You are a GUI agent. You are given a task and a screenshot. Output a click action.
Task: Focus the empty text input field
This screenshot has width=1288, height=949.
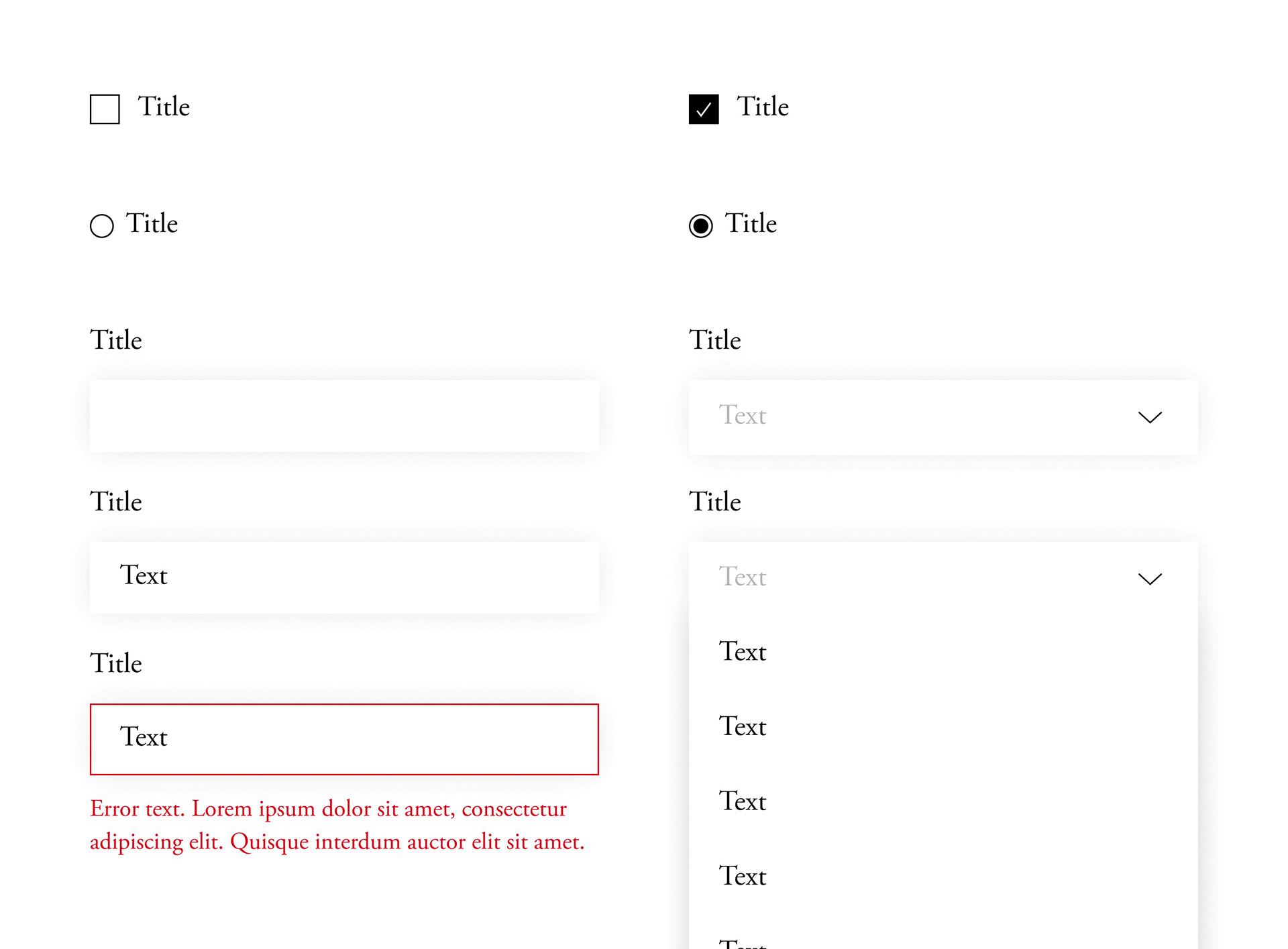click(x=344, y=416)
